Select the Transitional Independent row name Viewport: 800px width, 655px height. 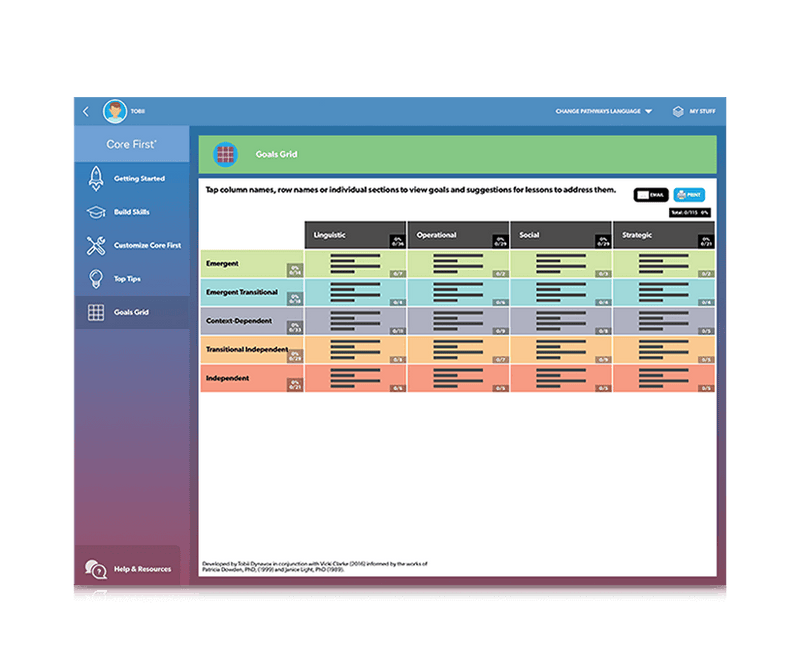252,349
